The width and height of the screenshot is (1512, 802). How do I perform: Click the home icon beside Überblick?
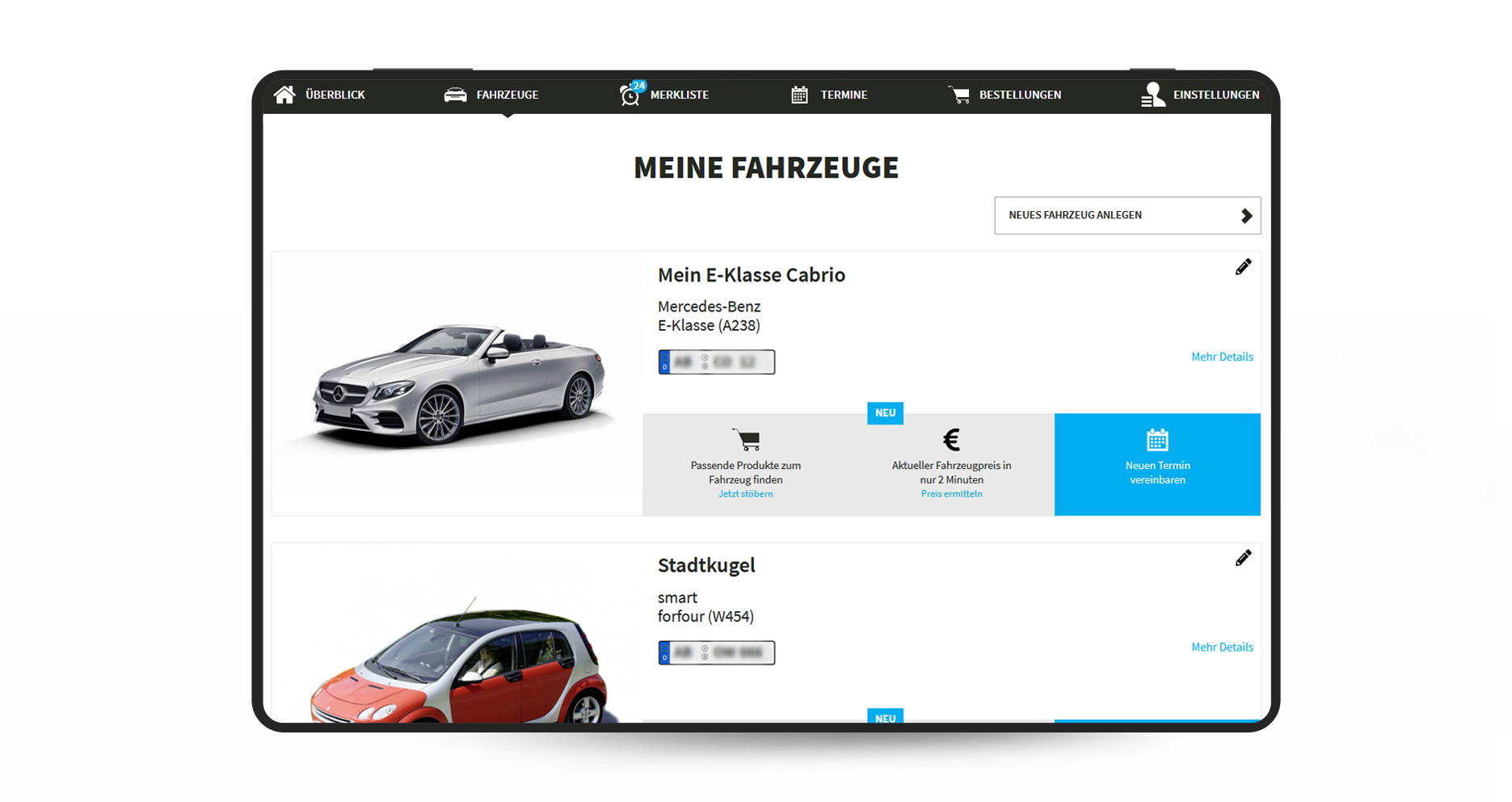284,95
